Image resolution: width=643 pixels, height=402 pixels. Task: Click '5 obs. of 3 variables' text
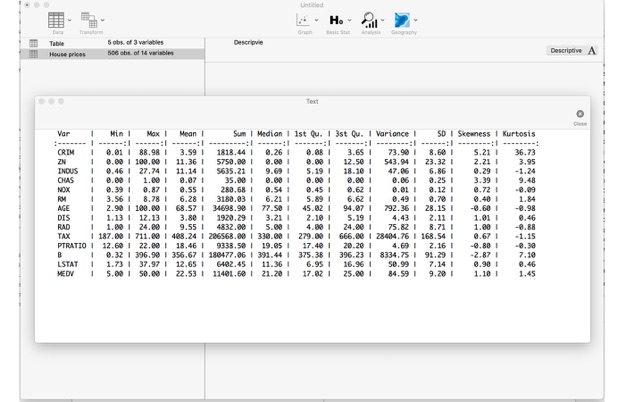pos(135,42)
